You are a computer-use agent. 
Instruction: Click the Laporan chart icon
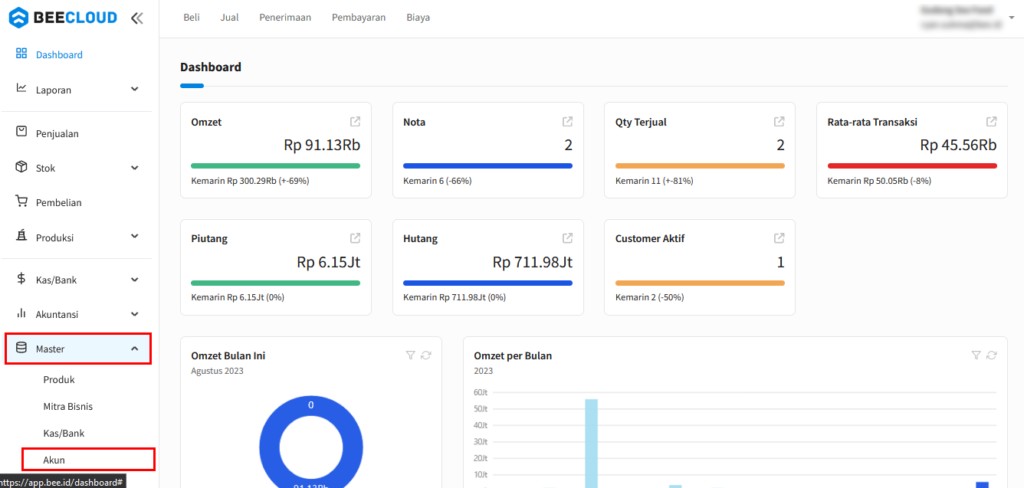(x=22, y=88)
